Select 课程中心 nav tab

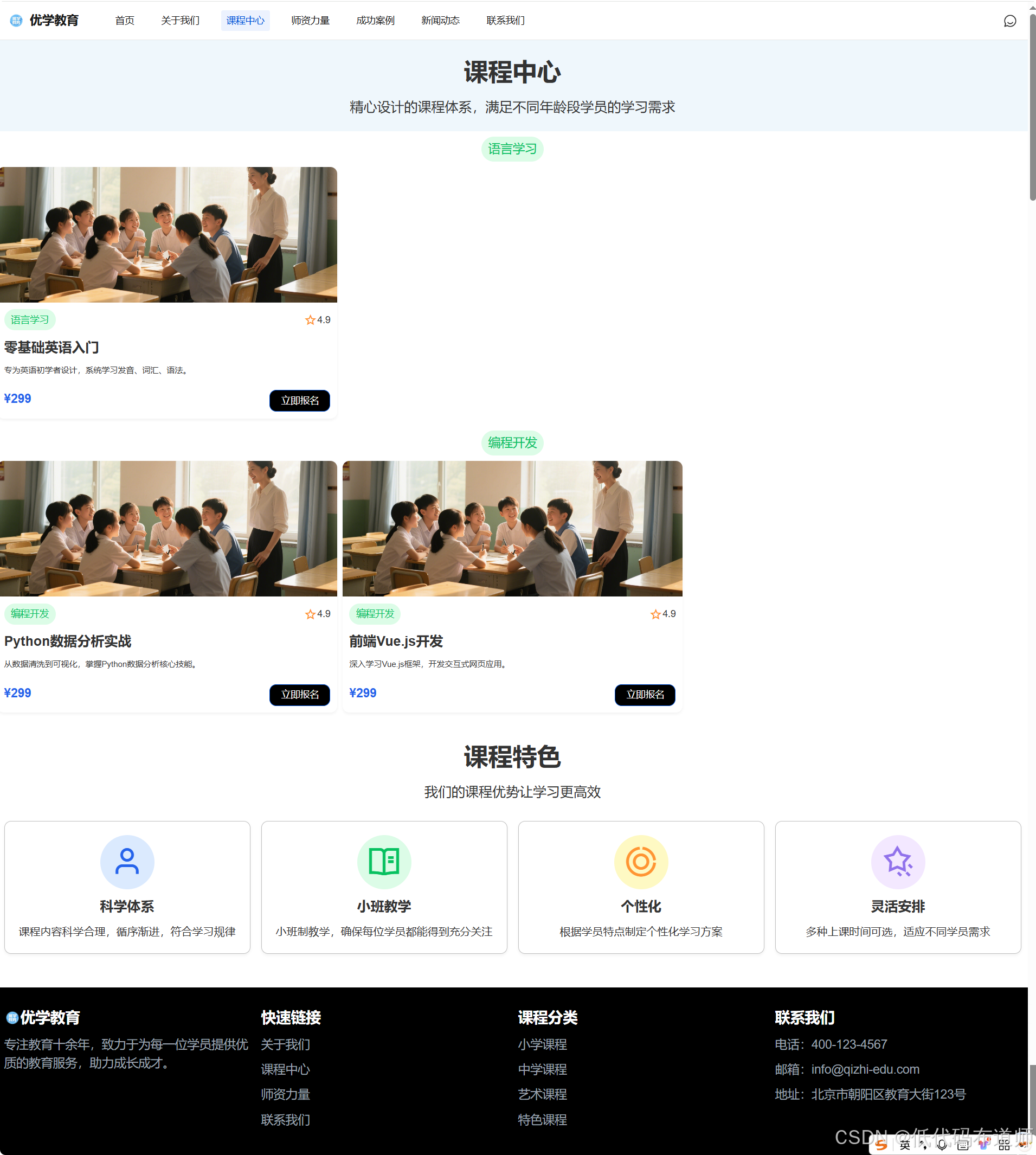[246, 21]
